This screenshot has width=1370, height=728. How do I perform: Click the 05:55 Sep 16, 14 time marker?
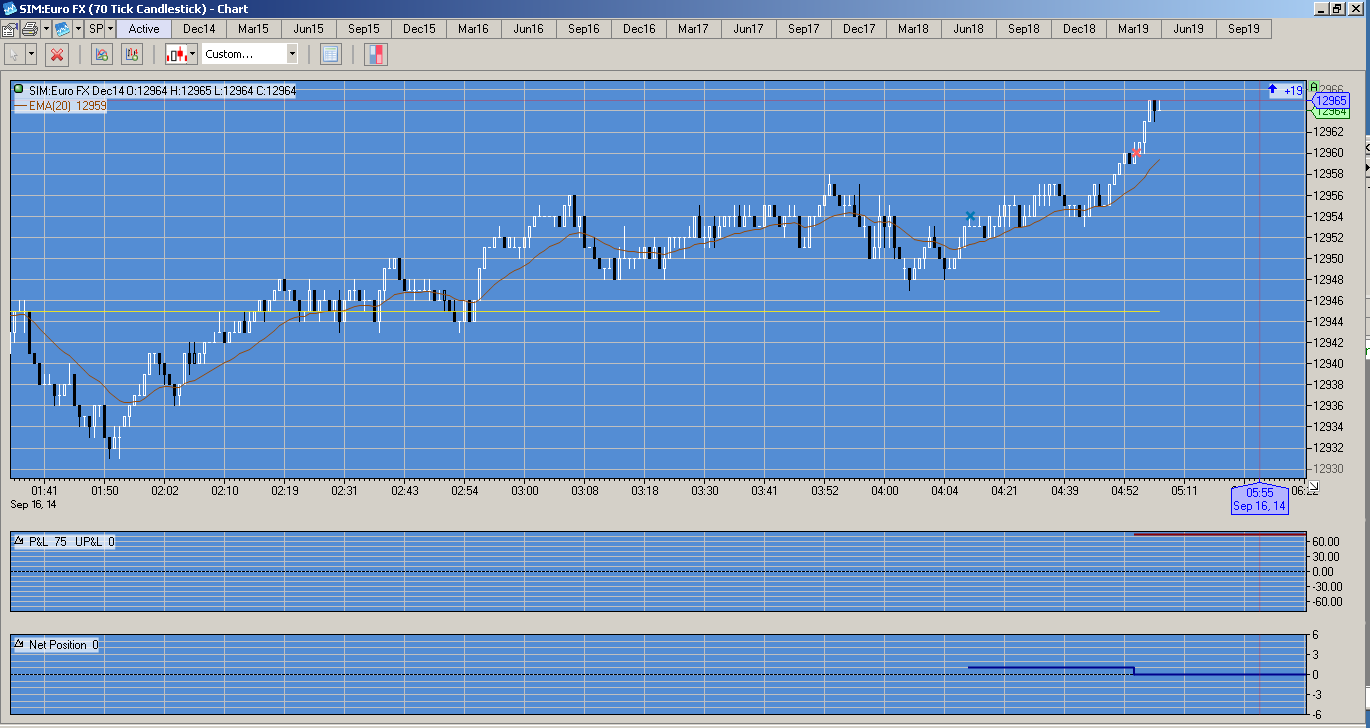pos(1259,499)
